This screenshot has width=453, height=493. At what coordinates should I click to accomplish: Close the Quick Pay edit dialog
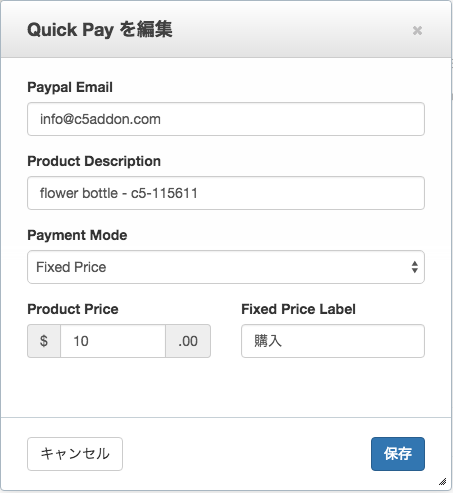[x=417, y=30]
